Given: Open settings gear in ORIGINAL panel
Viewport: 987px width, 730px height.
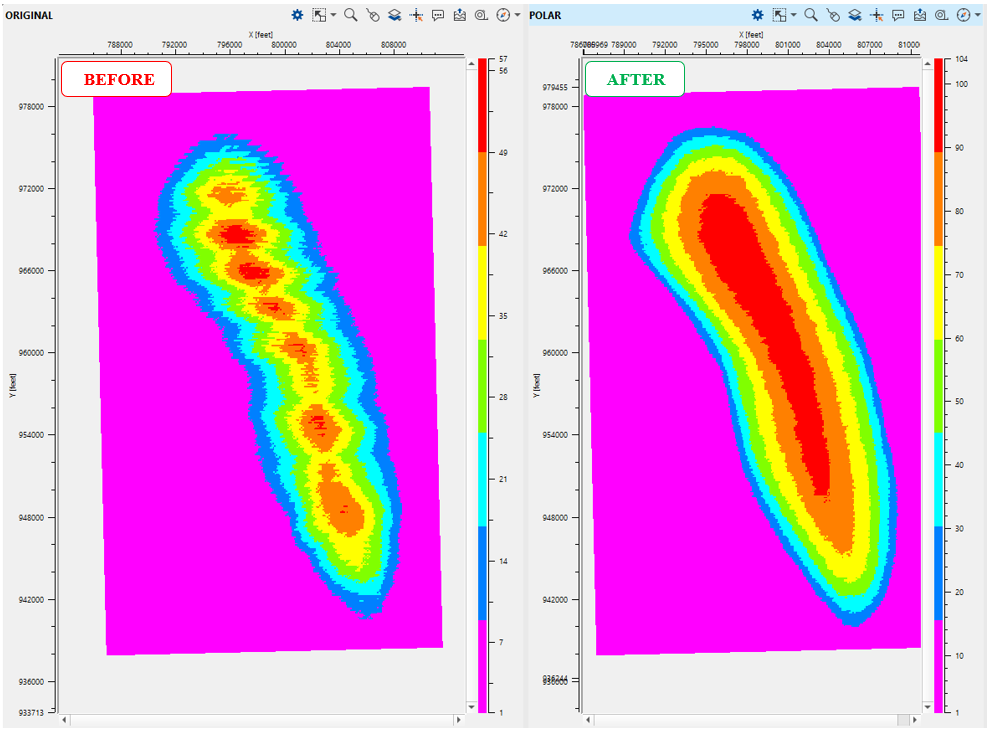Looking at the screenshot, I should coord(298,15).
